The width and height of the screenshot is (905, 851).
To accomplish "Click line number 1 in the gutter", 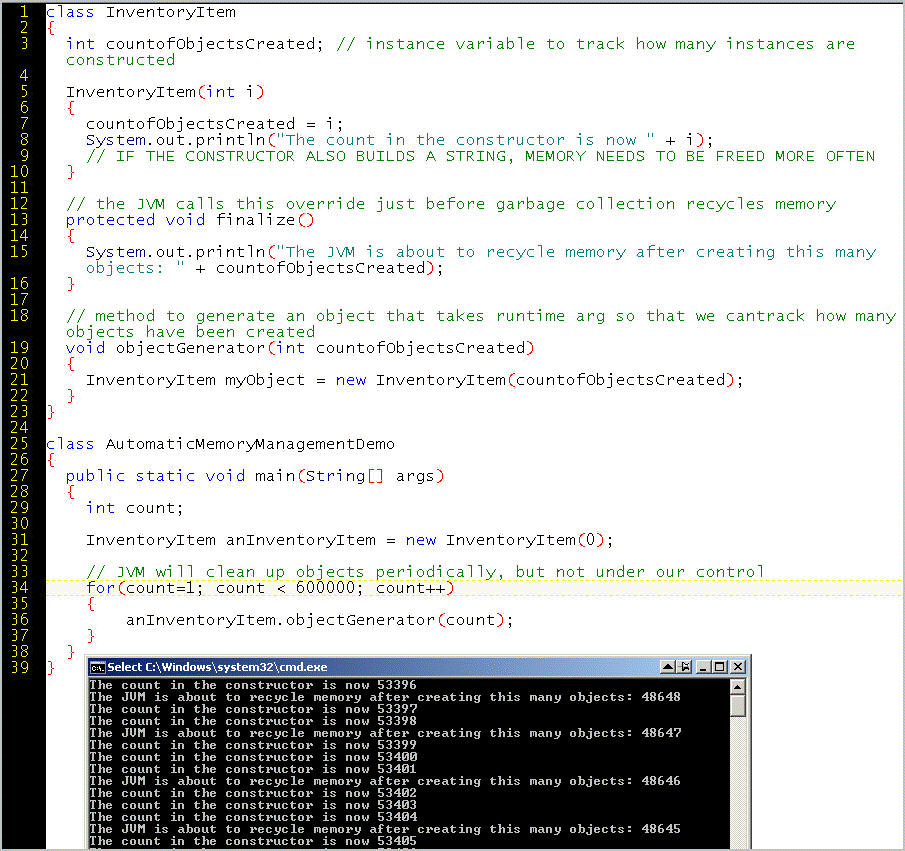I will [x=24, y=11].
